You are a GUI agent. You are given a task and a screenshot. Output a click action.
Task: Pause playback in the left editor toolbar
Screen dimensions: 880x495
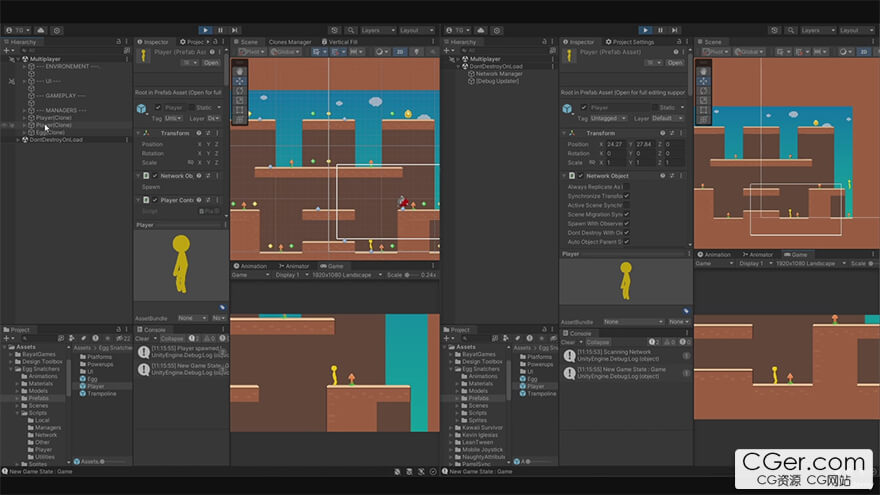pyautogui.click(x=221, y=30)
